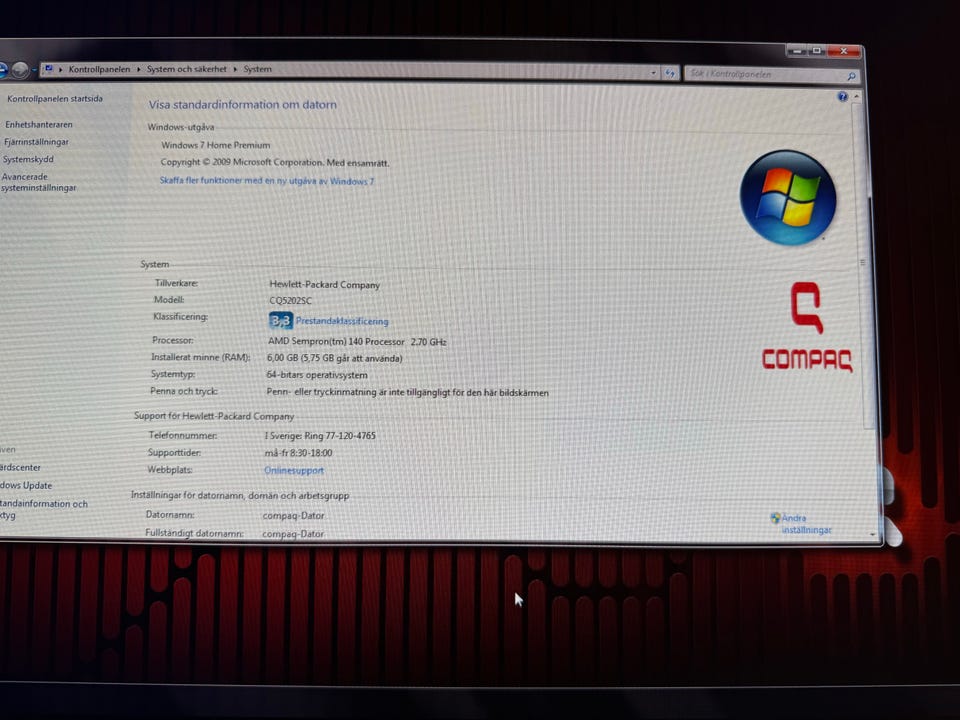Click the vertical scrollbar thumb

click(863, 266)
